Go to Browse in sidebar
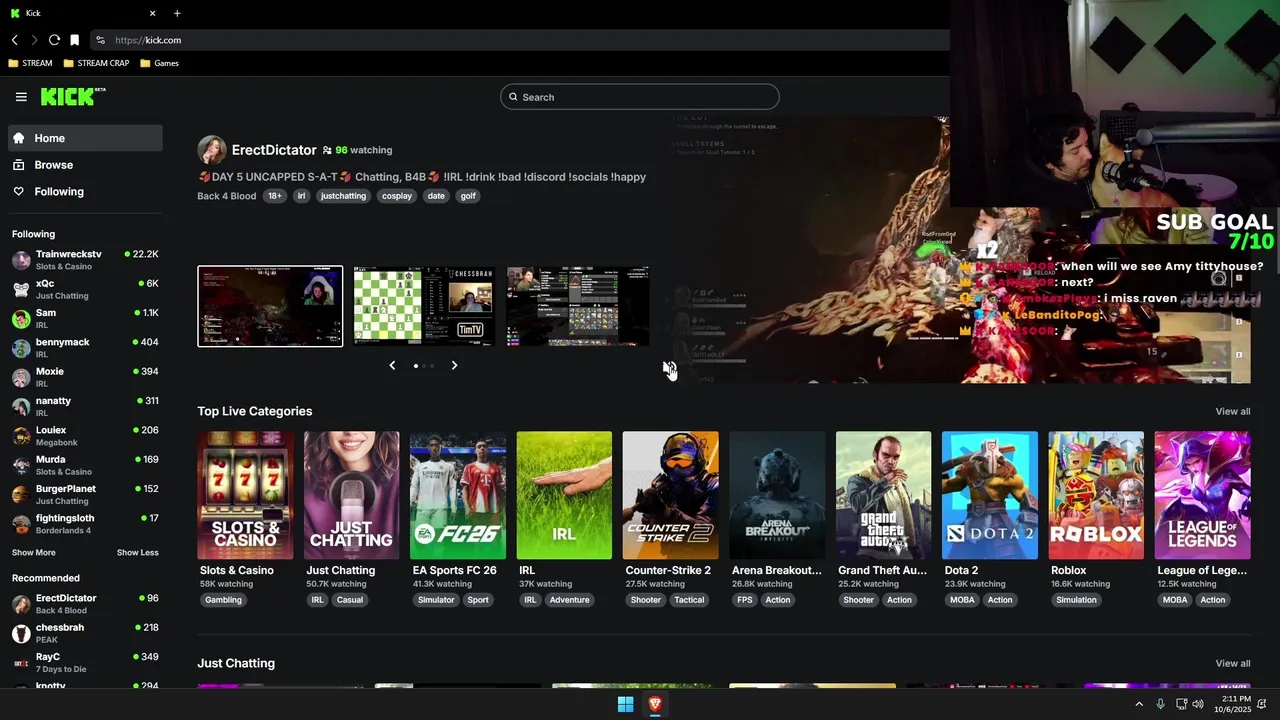The height and width of the screenshot is (720, 1280). point(85,165)
